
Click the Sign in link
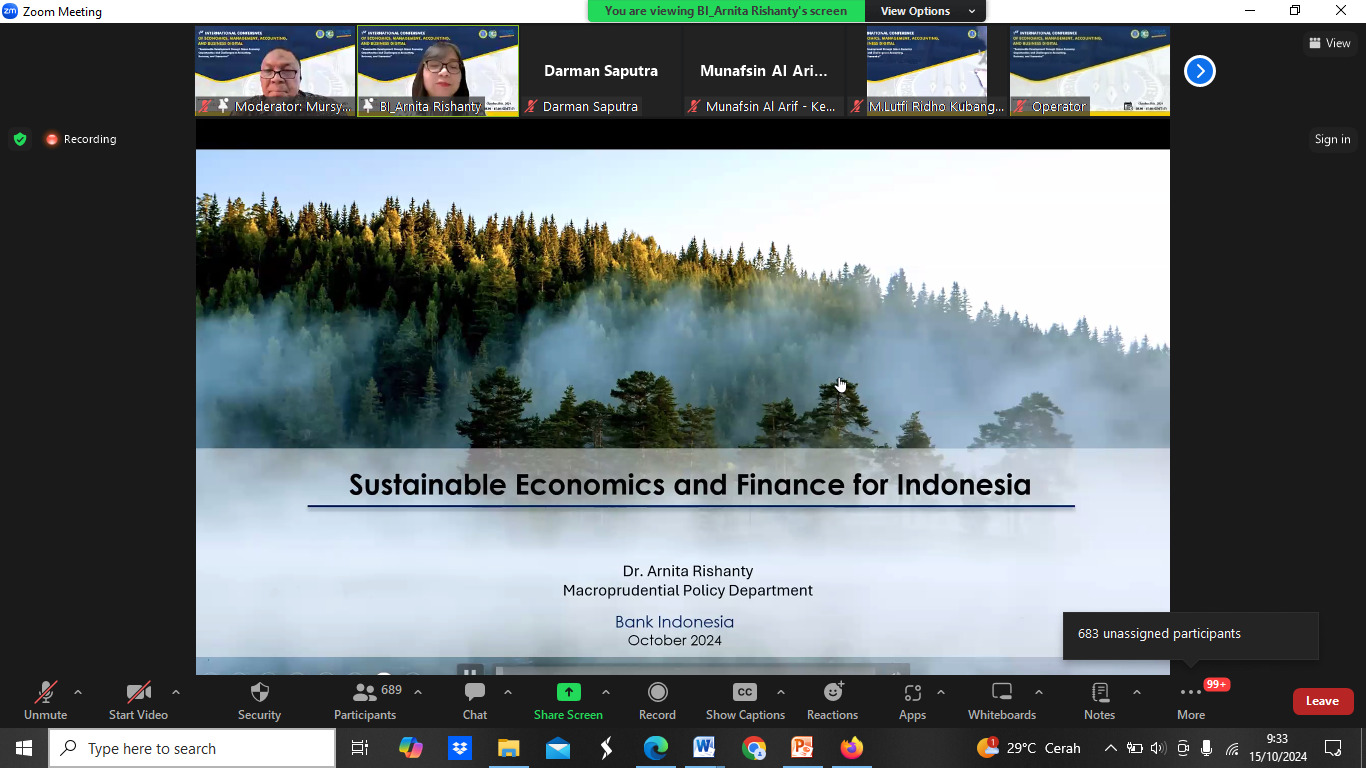[1332, 139]
